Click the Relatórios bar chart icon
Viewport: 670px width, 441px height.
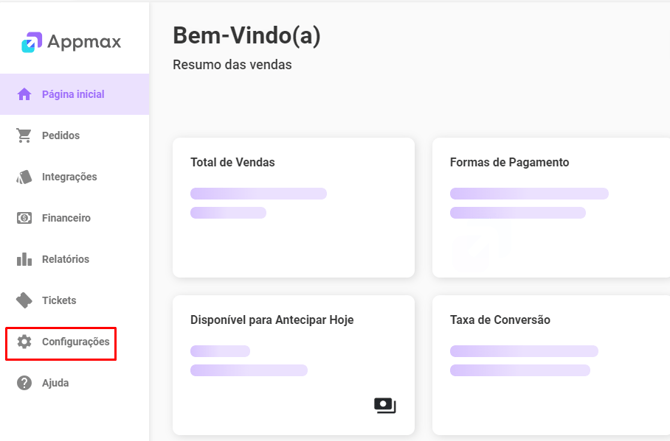[x=25, y=259]
